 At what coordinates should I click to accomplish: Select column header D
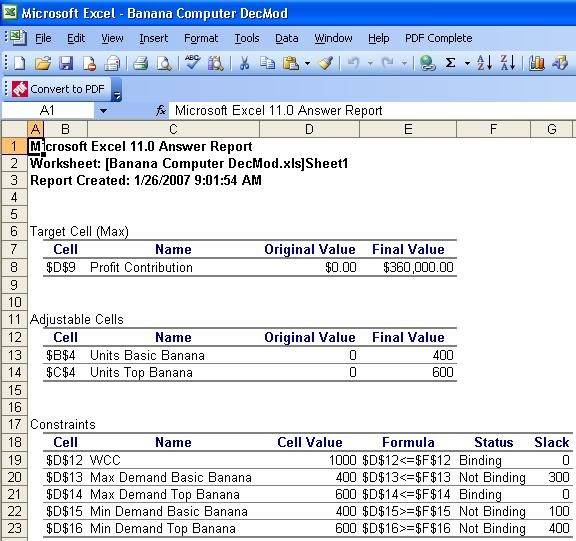(309, 129)
